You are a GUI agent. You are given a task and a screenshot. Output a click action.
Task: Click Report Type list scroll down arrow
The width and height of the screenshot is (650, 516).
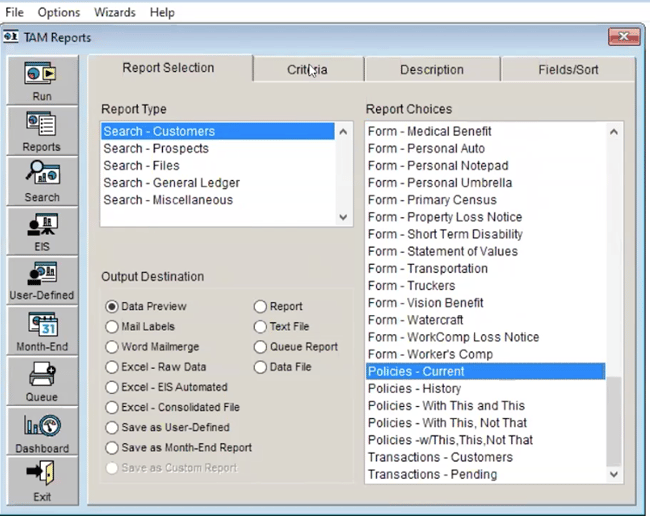click(x=343, y=217)
